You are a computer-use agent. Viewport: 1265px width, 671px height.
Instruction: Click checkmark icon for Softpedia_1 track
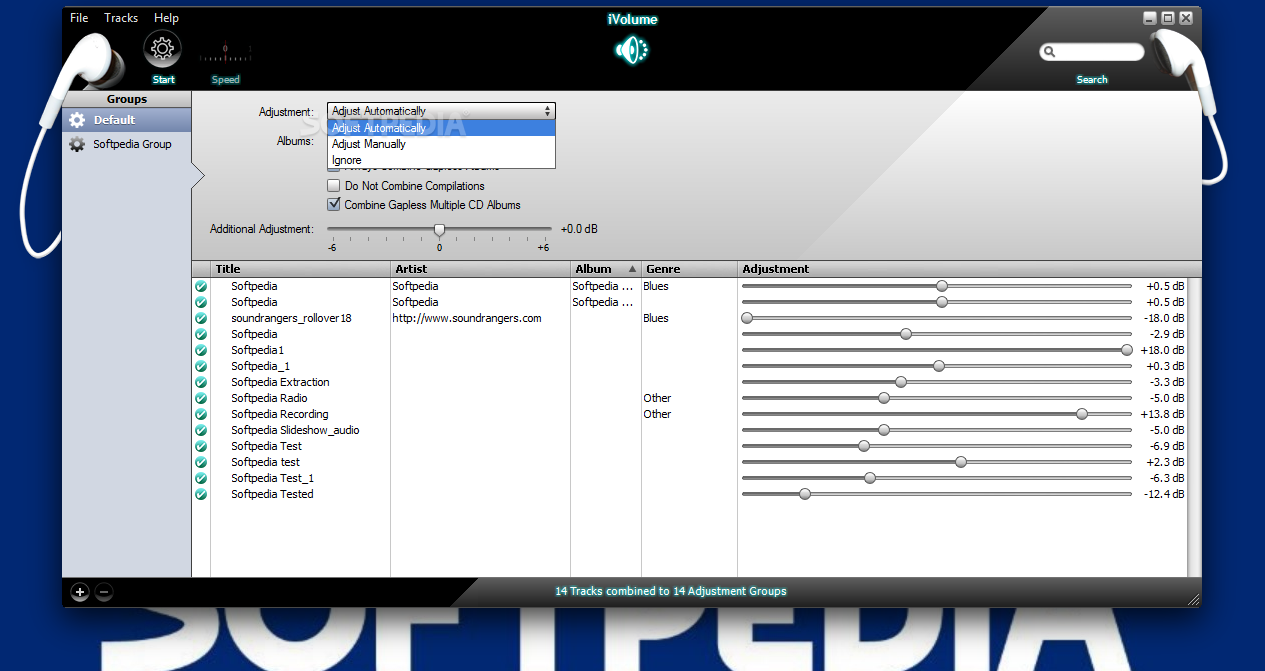tap(201, 366)
